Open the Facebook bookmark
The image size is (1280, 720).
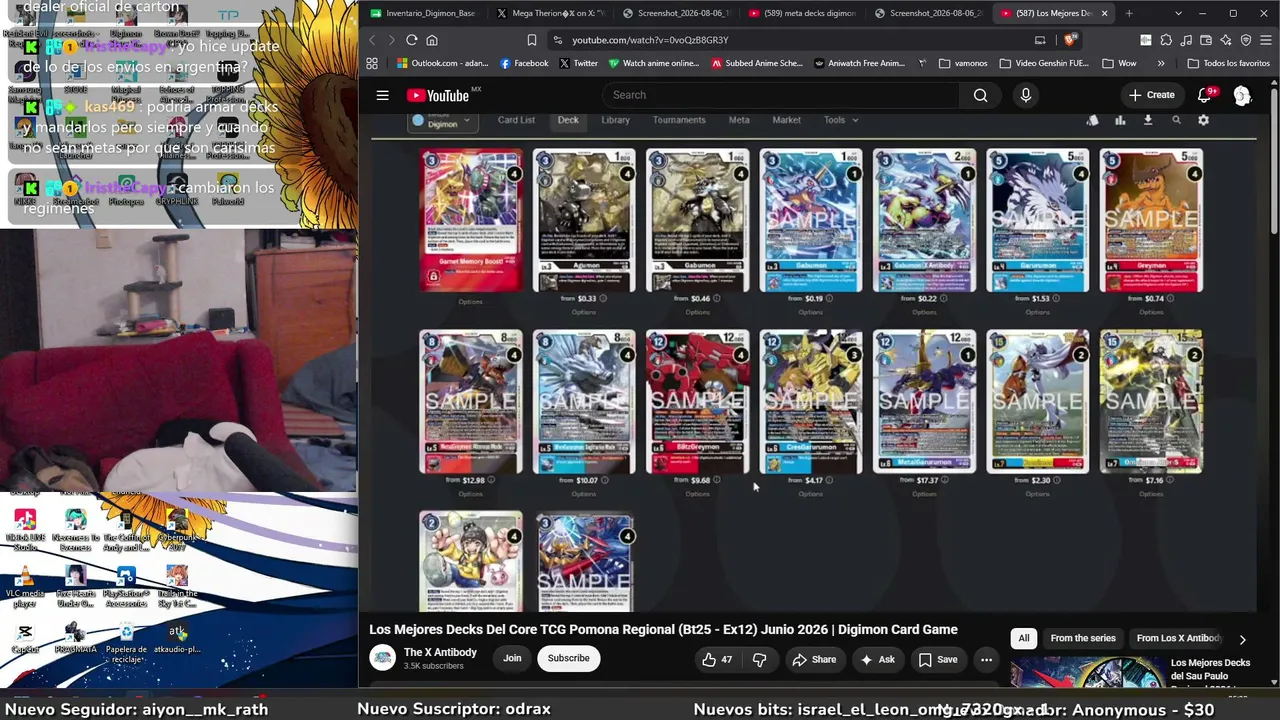pos(524,63)
